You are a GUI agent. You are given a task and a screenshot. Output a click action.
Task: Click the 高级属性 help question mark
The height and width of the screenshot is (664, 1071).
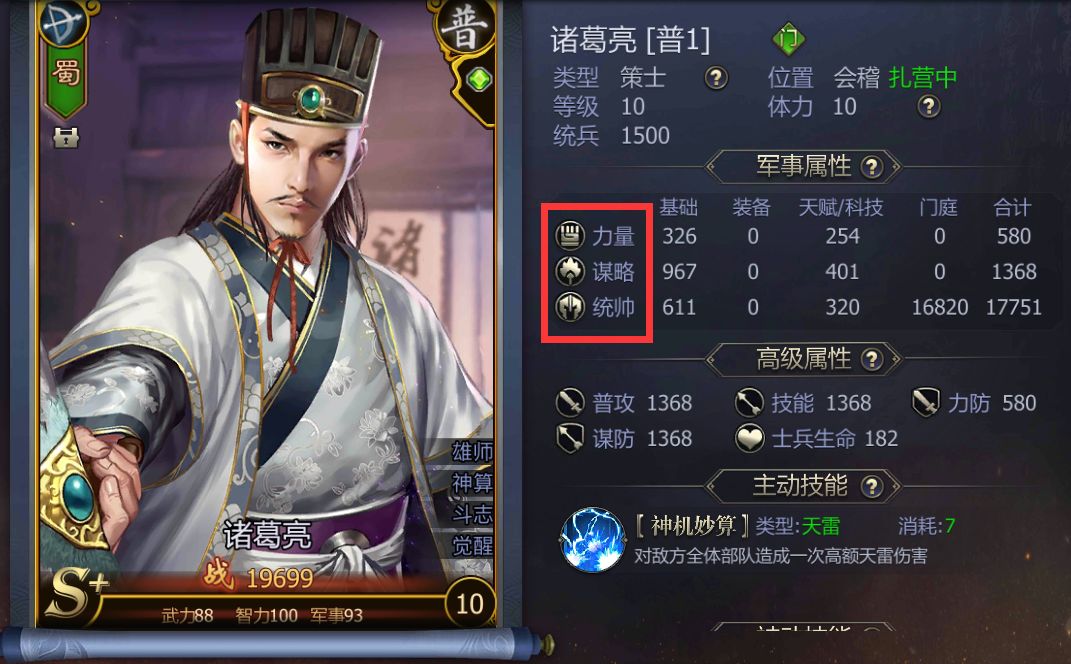tap(872, 360)
